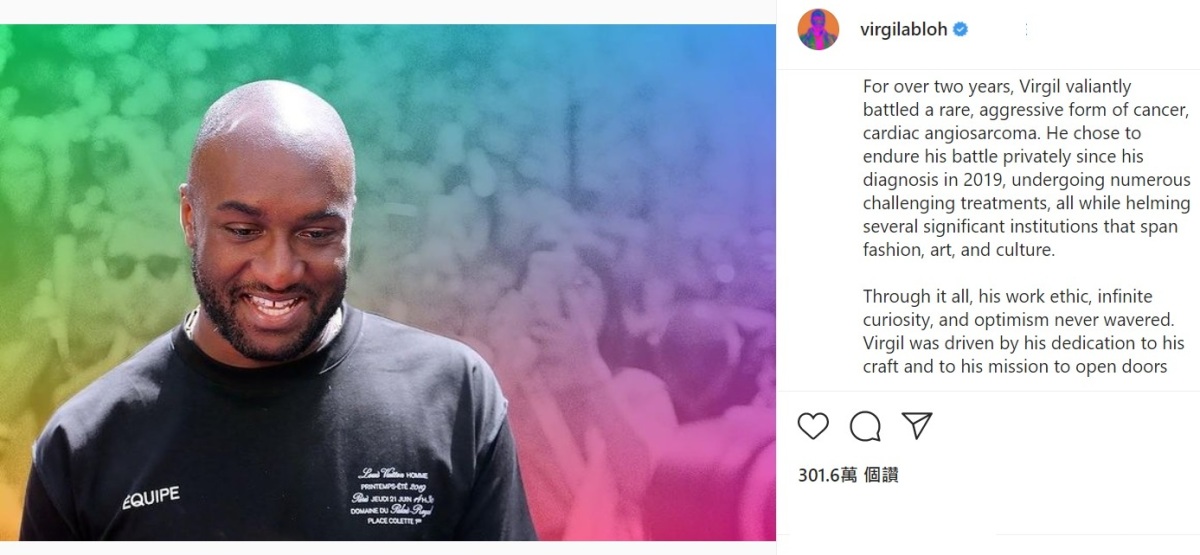Click the main post photo
This screenshot has height=555, width=1200.
pos(388,283)
